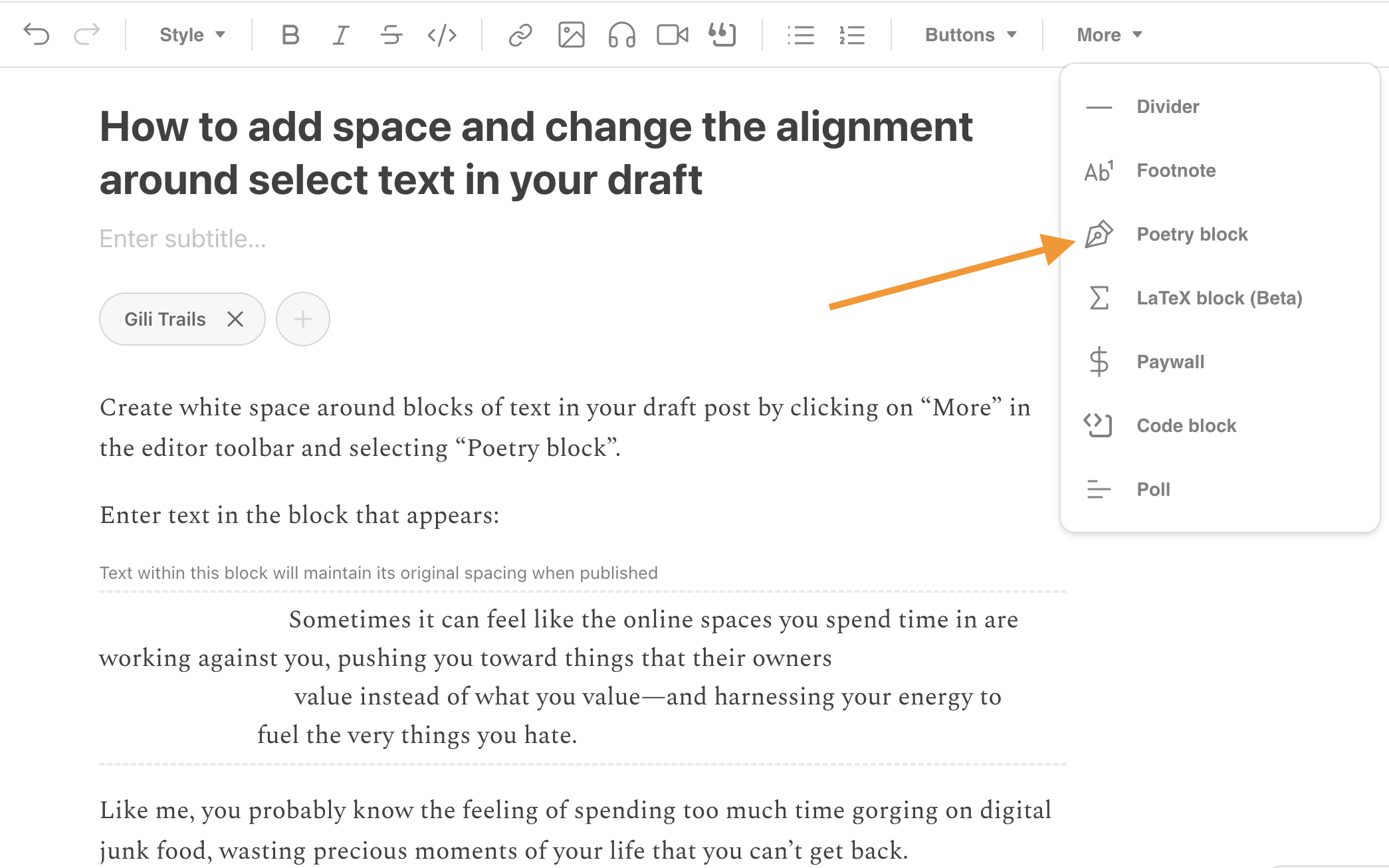Toggle bold formatting
This screenshot has height=868, width=1389.
coord(290,35)
